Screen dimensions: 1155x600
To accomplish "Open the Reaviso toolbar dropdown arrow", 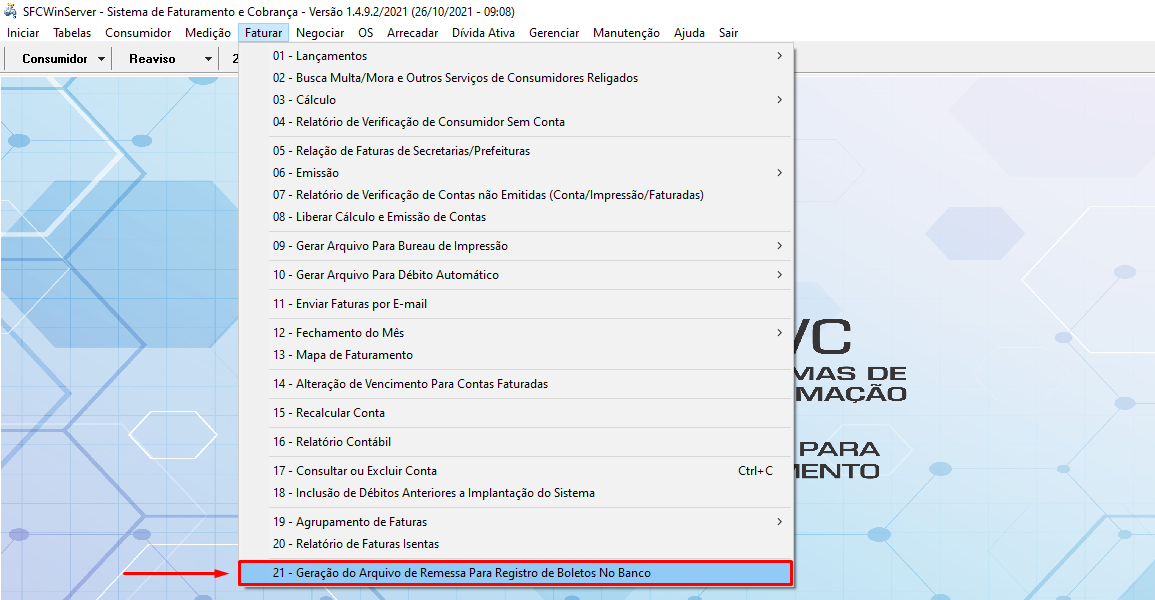I will [208, 59].
